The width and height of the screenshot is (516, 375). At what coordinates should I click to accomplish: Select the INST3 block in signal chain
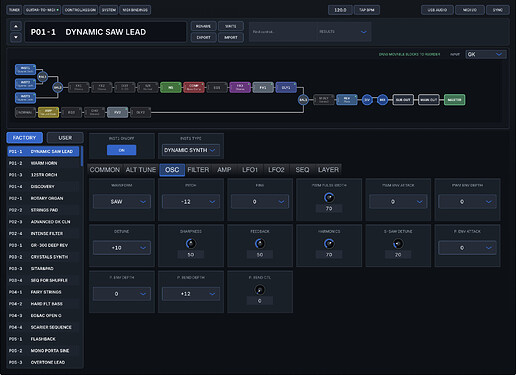(25, 98)
